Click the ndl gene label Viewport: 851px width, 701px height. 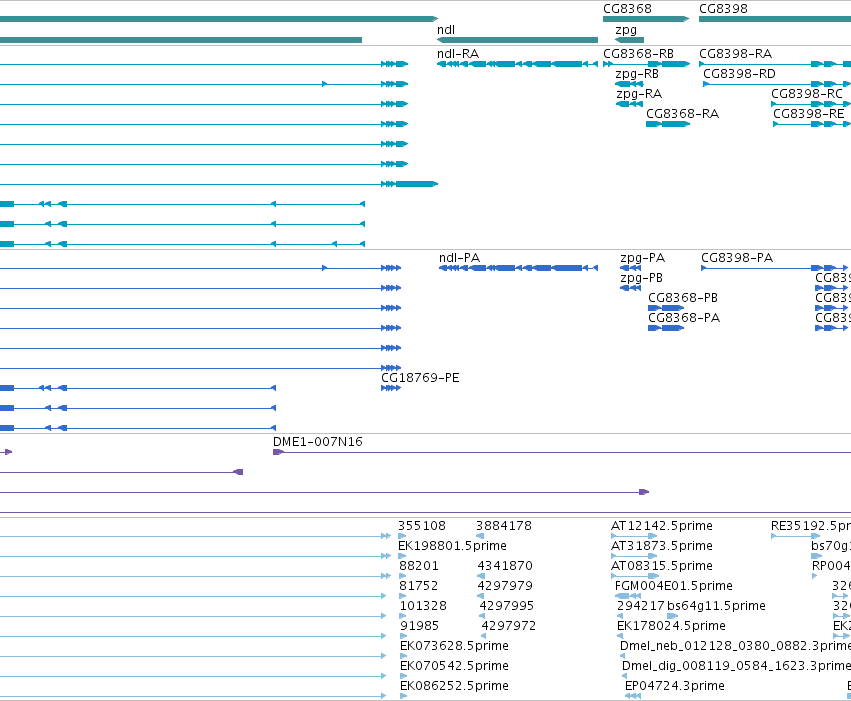coord(446,30)
